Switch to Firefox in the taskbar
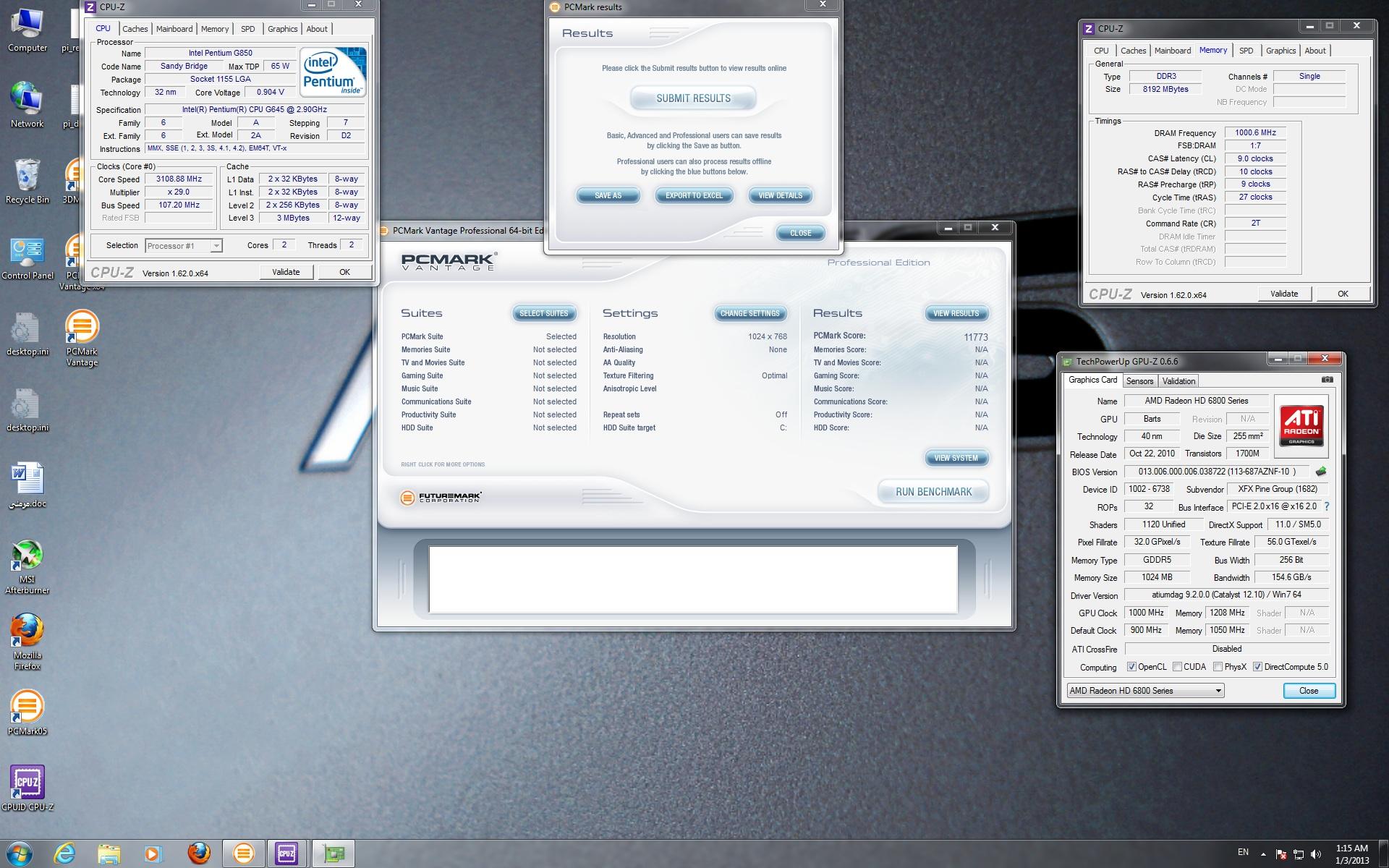The width and height of the screenshot is (1389, 868). 199,854
